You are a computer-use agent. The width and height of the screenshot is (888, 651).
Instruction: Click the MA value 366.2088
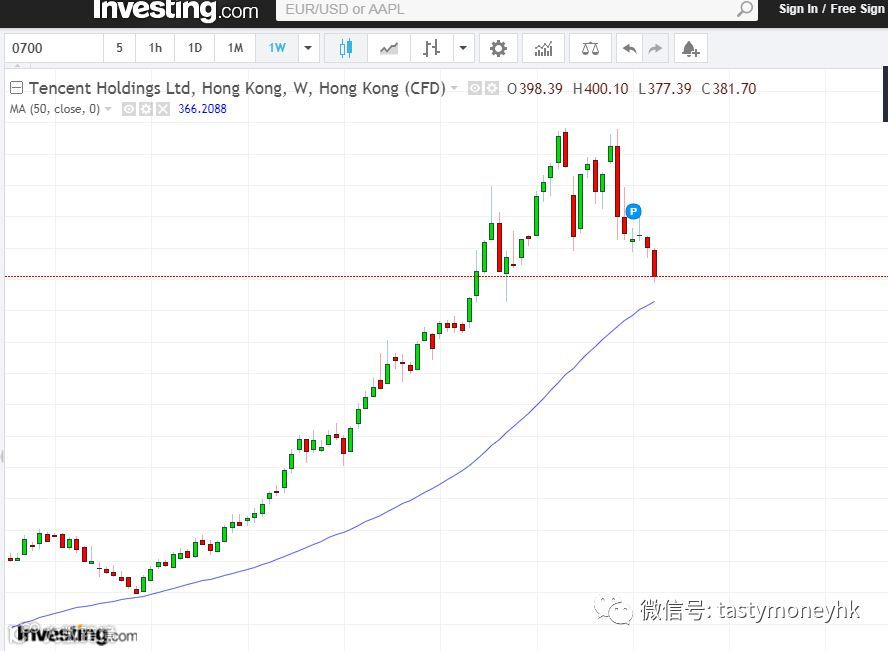click(x=202, y=109)
